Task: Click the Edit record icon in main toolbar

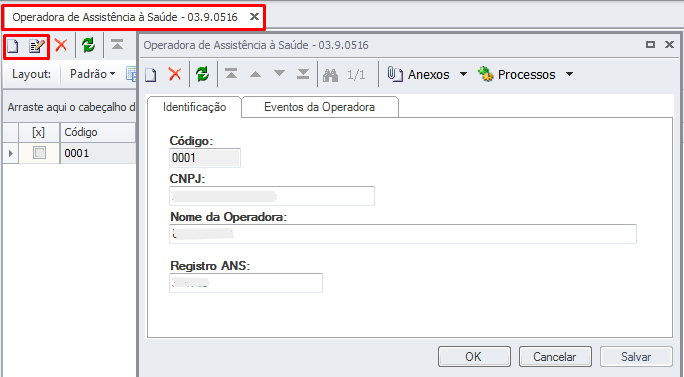Action: coord(37,46)
